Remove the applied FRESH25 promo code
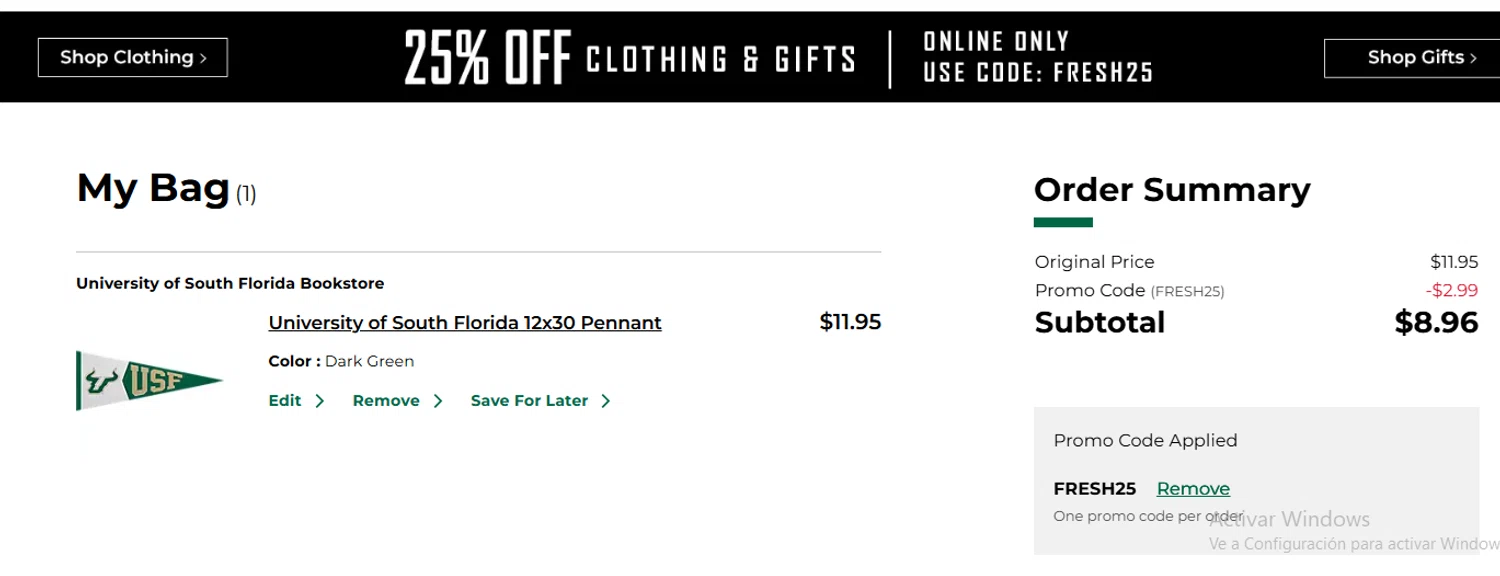This screenshot has height=576, width=1500. pyautogui.click(x=1193, y=489)
